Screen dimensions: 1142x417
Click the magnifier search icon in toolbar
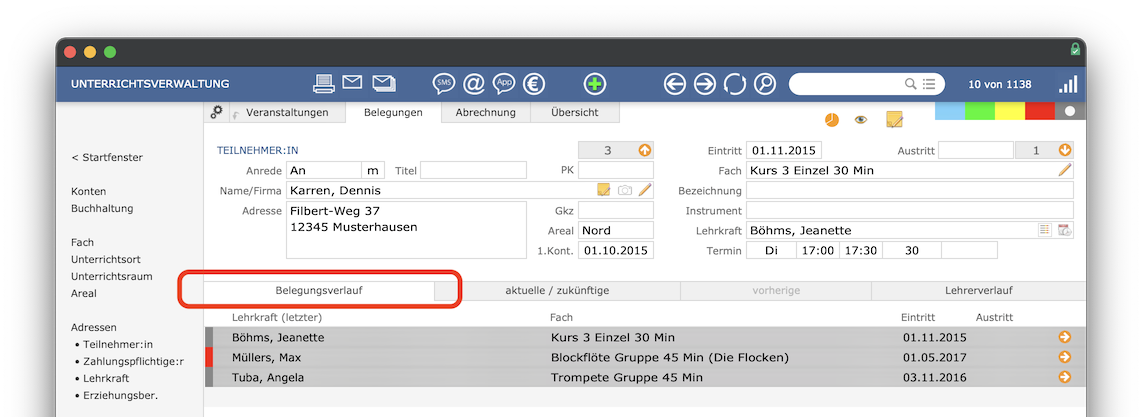coord(765,84)
